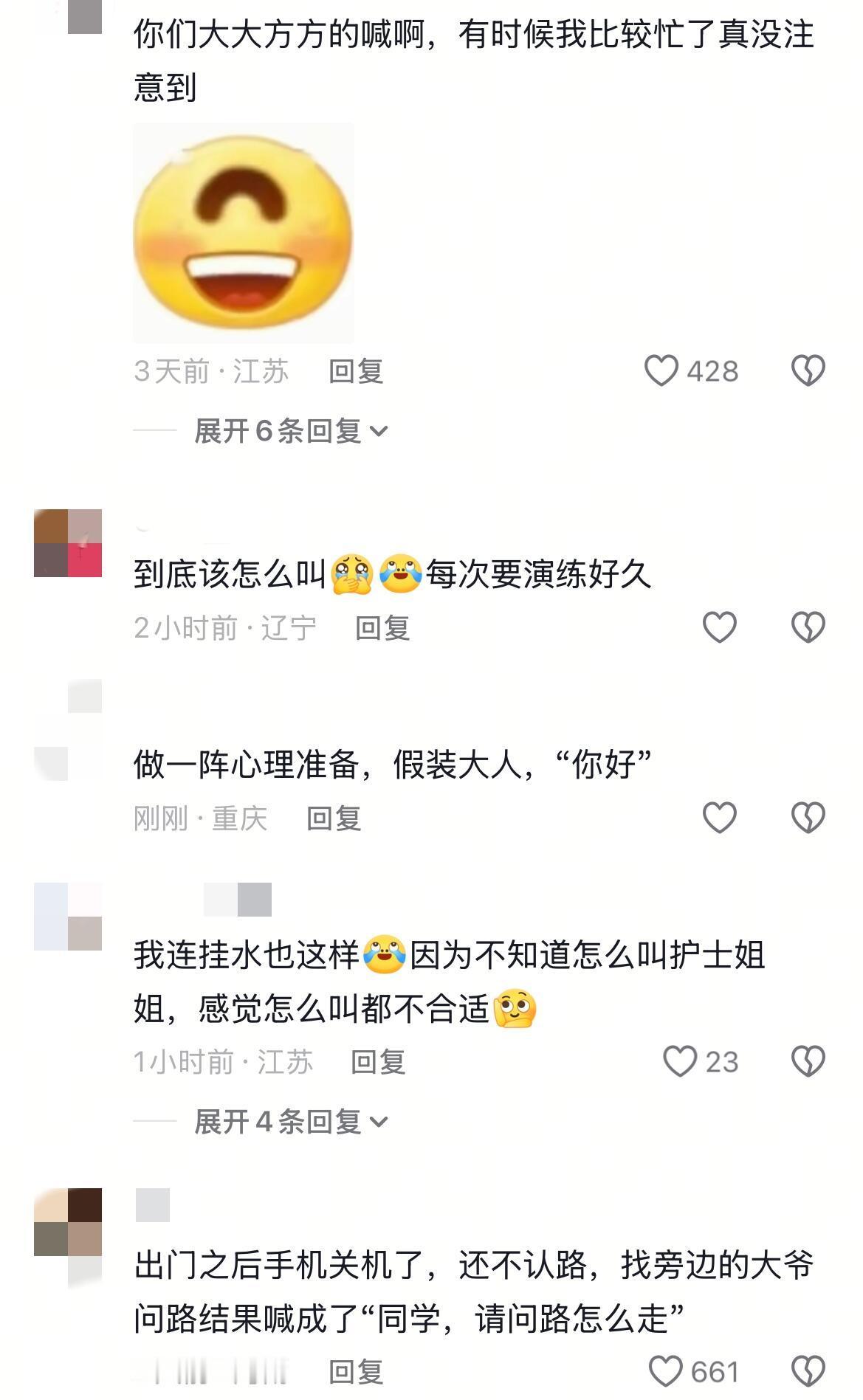Dislike the comment about nurse 护士姐姐

(x=808, y=1061)
